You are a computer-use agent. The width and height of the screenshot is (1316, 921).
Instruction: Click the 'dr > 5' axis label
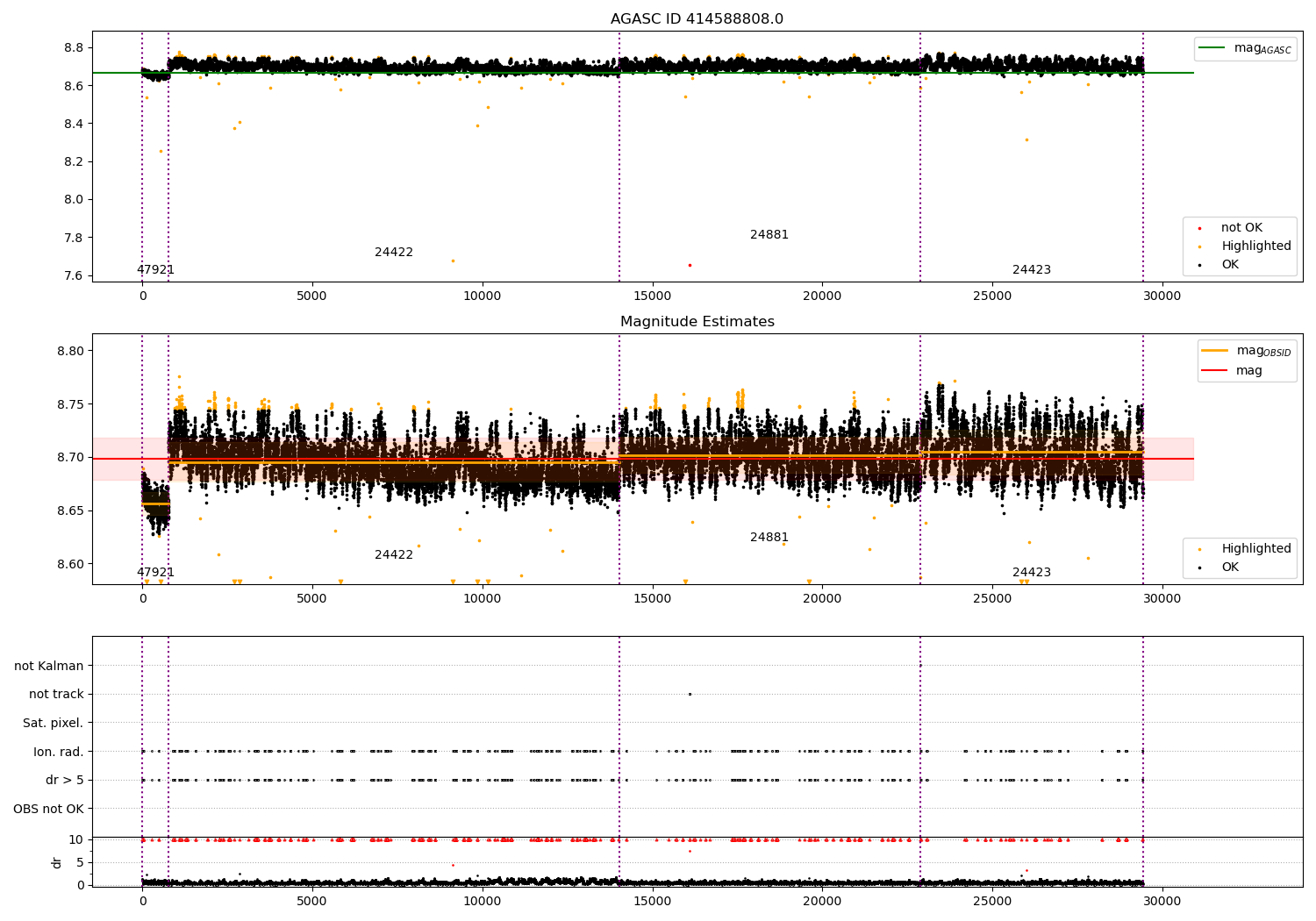pyautogui.click(x=65, y=780)
